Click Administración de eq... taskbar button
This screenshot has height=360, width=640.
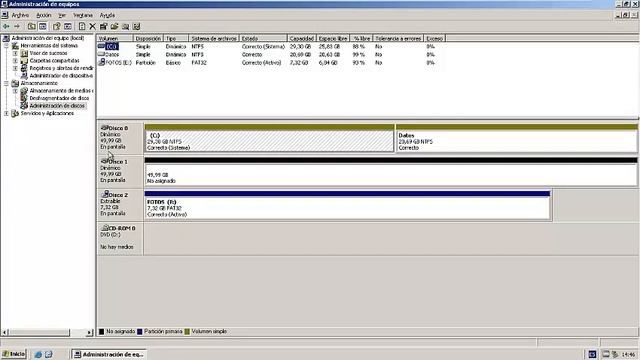(x=109, y=354)
